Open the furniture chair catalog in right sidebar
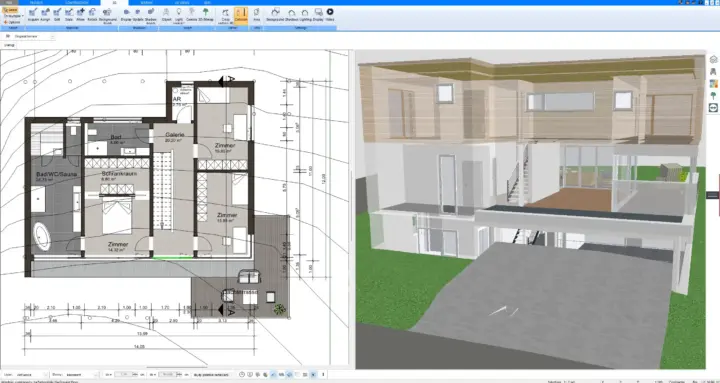This screenshot has height=383, width=720. [713, 71]
